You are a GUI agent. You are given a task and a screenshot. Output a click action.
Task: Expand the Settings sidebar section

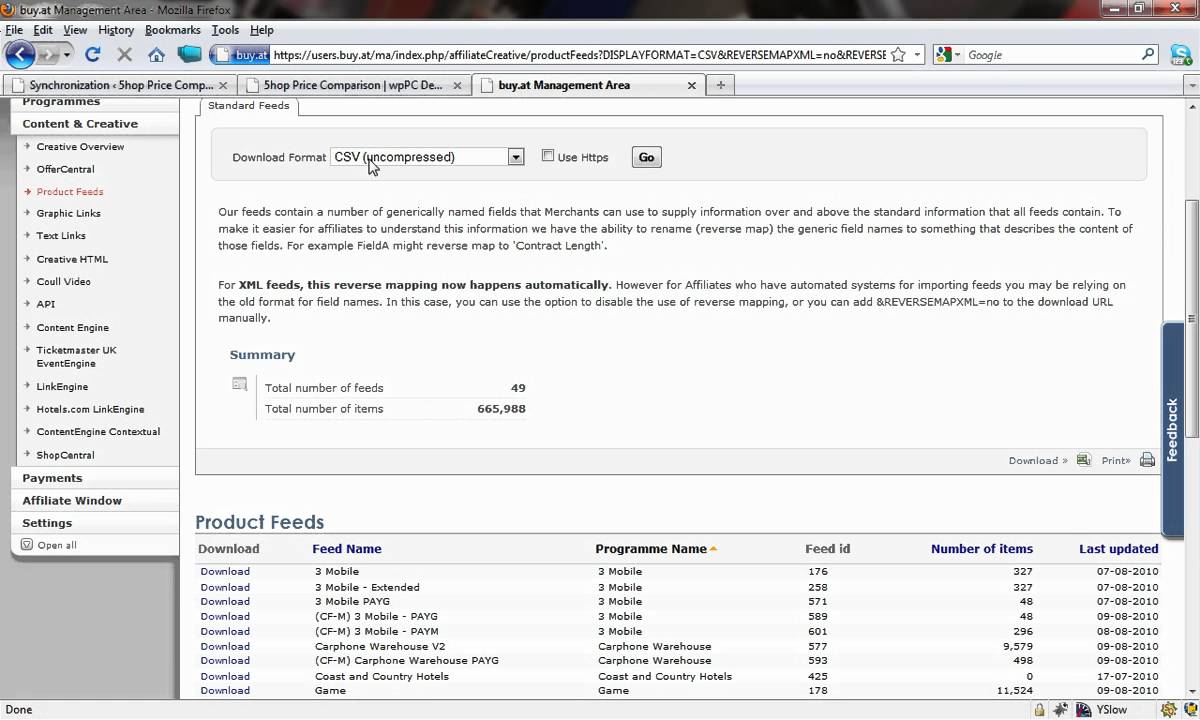[x=47, y=522]
